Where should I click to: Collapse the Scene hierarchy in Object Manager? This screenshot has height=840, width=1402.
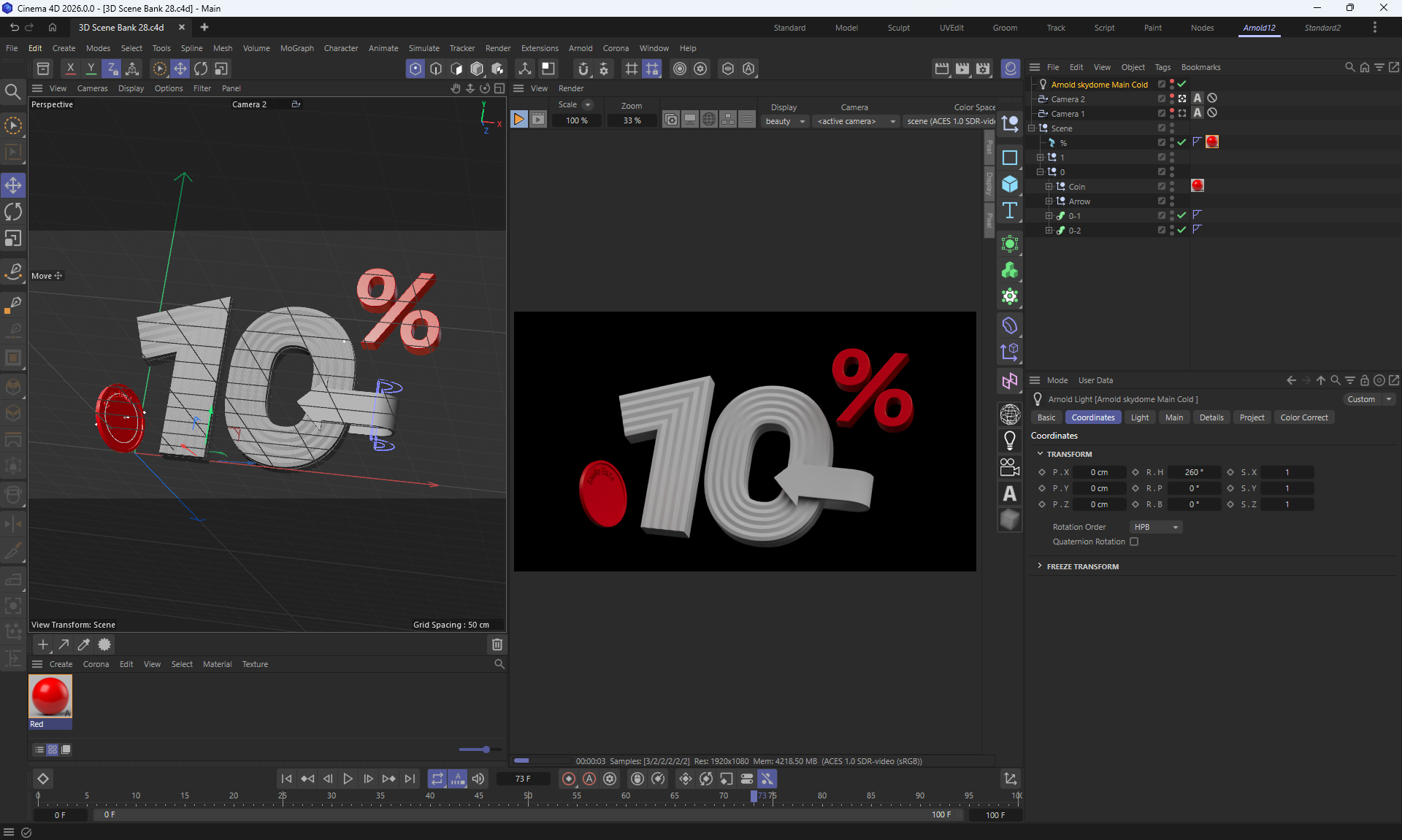coord(1032,128)
